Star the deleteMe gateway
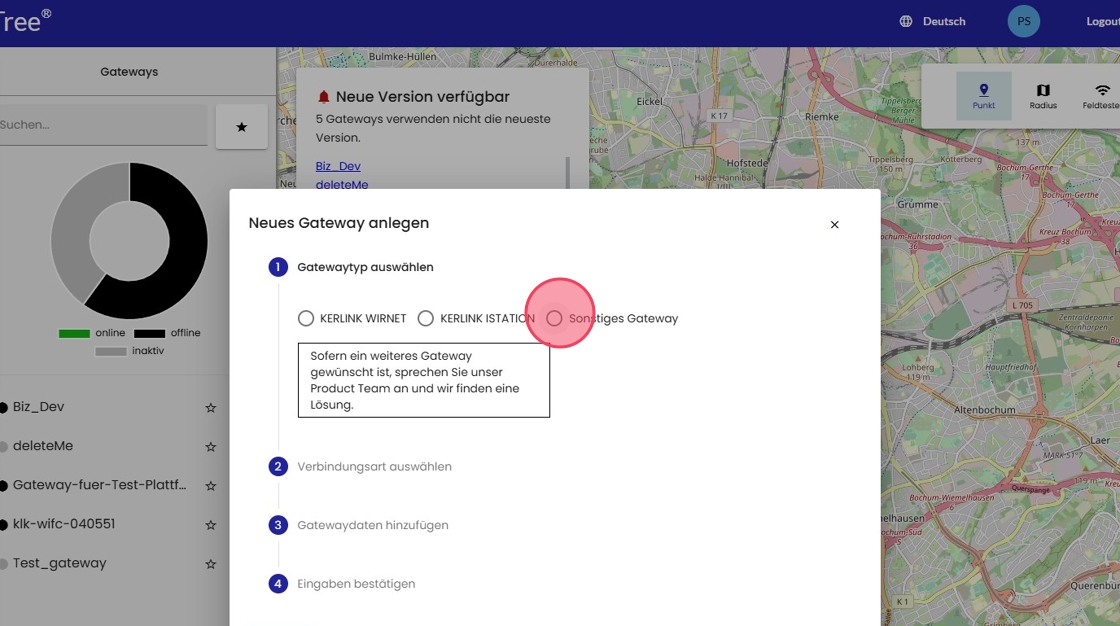 (210, 447)
